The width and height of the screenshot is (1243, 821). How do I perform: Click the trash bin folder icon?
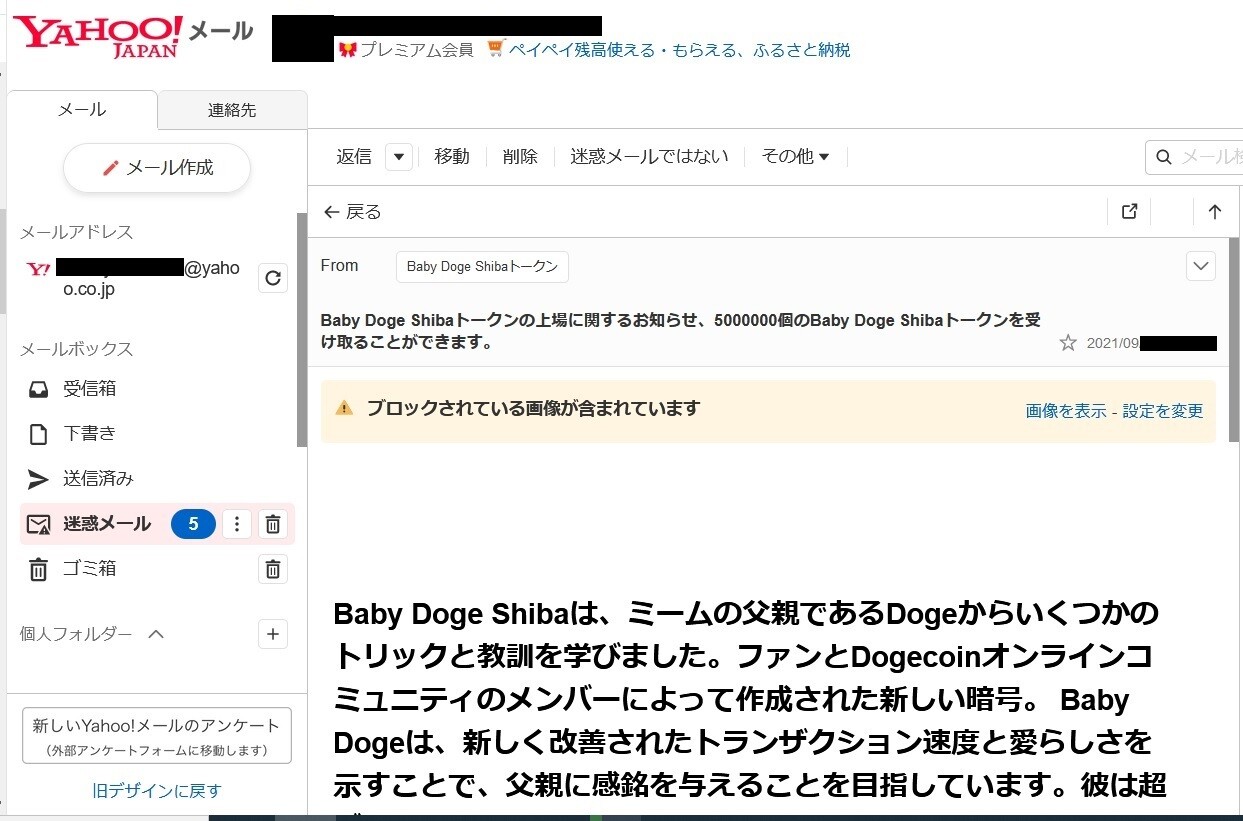(38, 570)
